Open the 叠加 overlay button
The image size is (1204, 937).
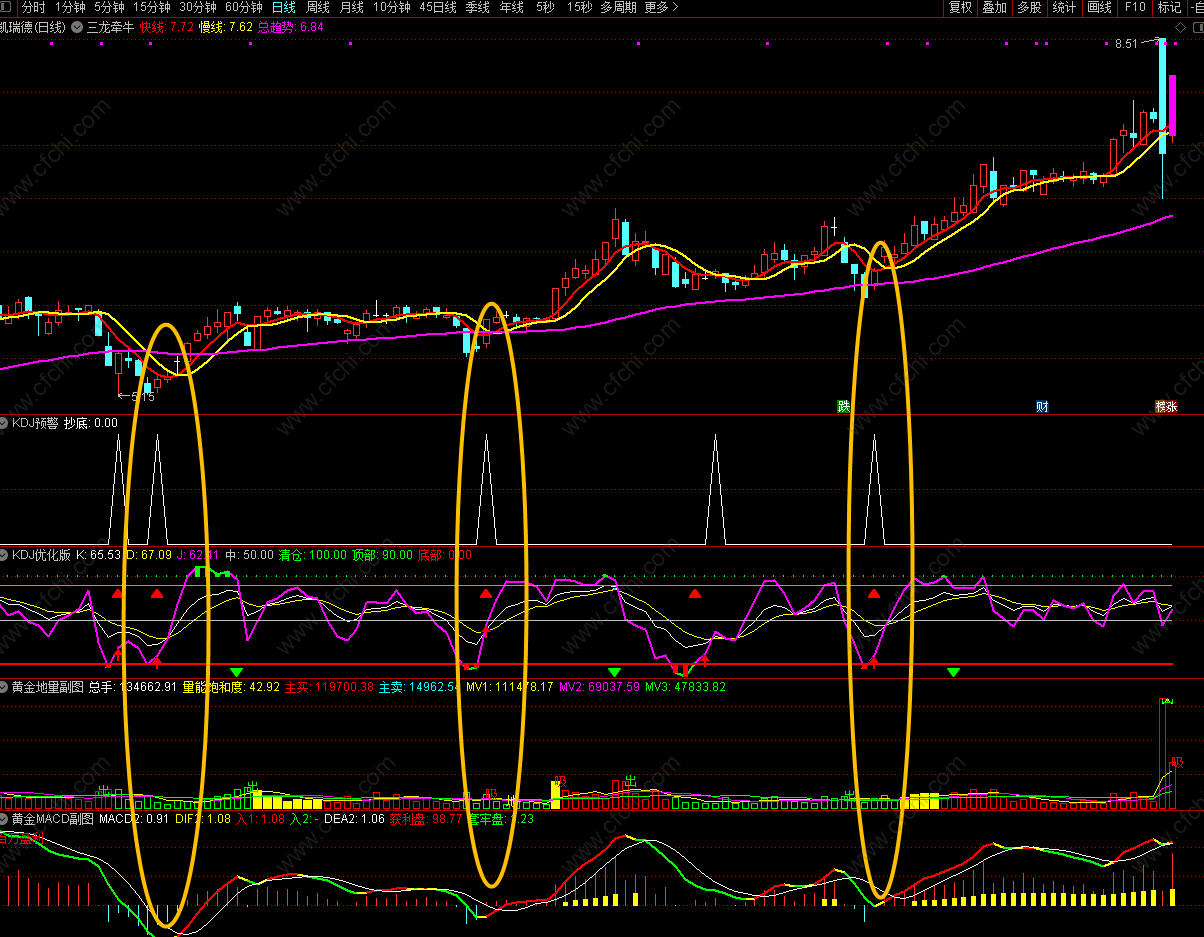point(994,7)
